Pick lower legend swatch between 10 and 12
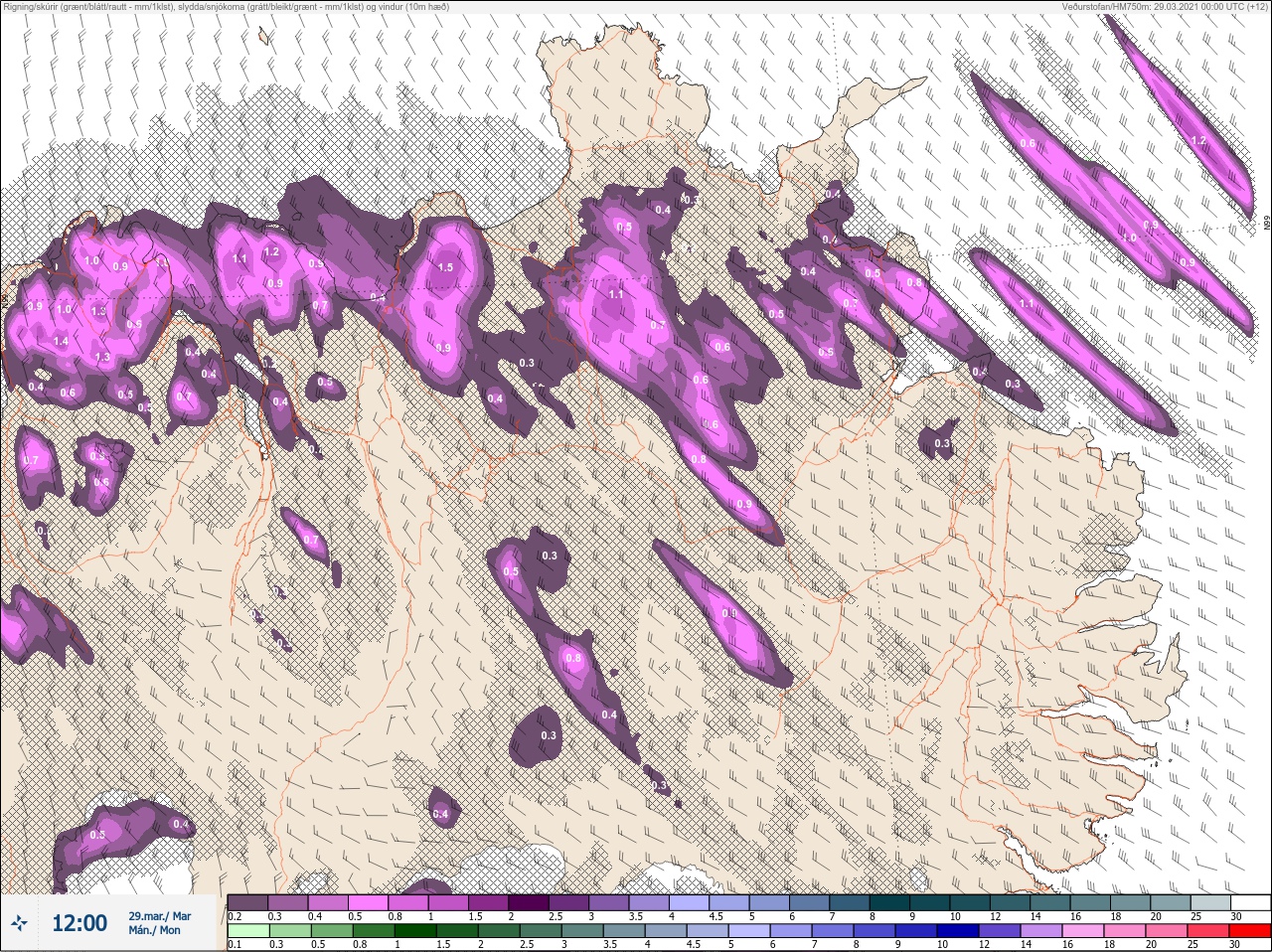The width and height of the screenshot is (1272, 952). pos(958,931)
